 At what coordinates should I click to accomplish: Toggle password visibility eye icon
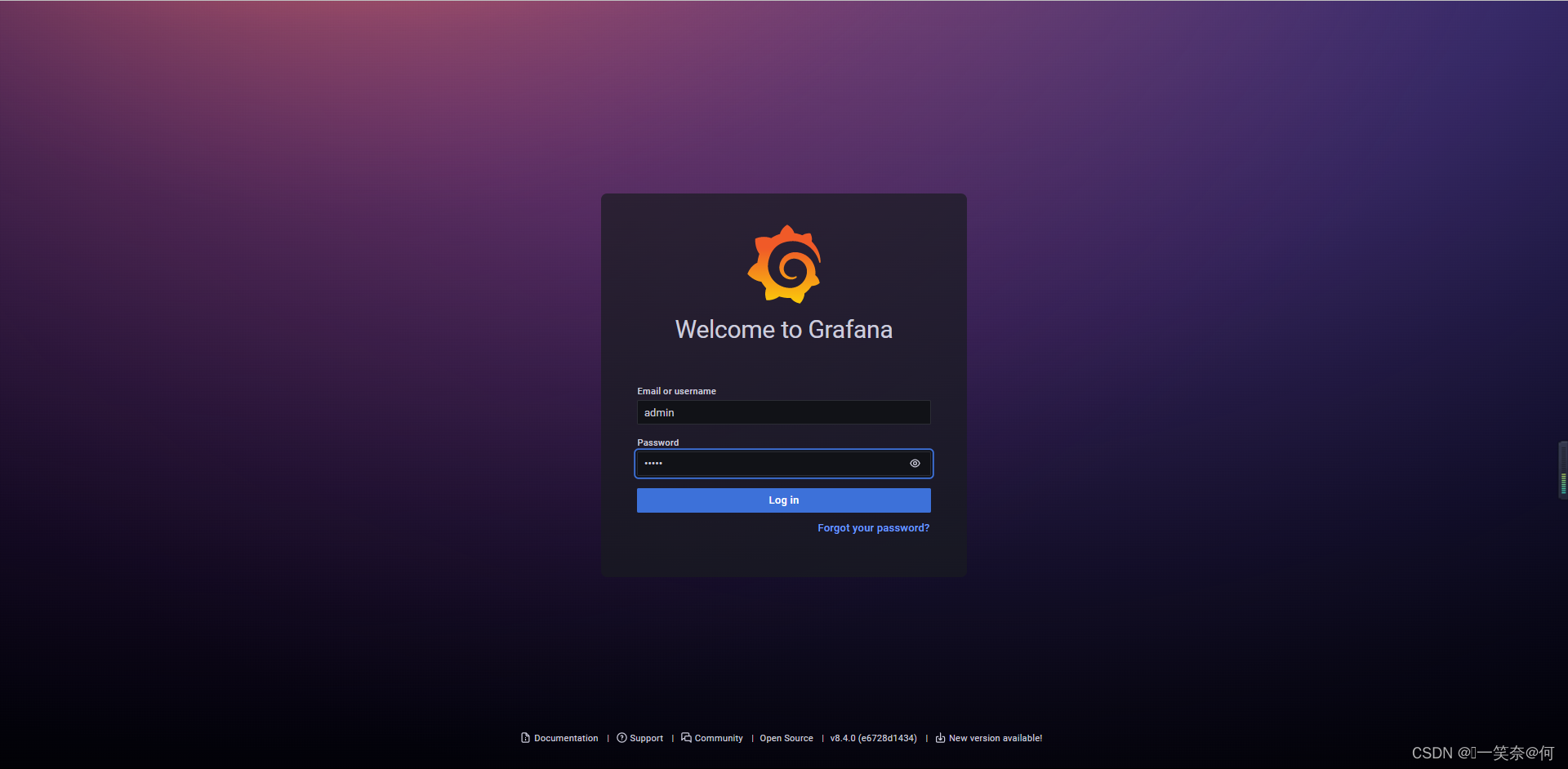click(915, 464)
